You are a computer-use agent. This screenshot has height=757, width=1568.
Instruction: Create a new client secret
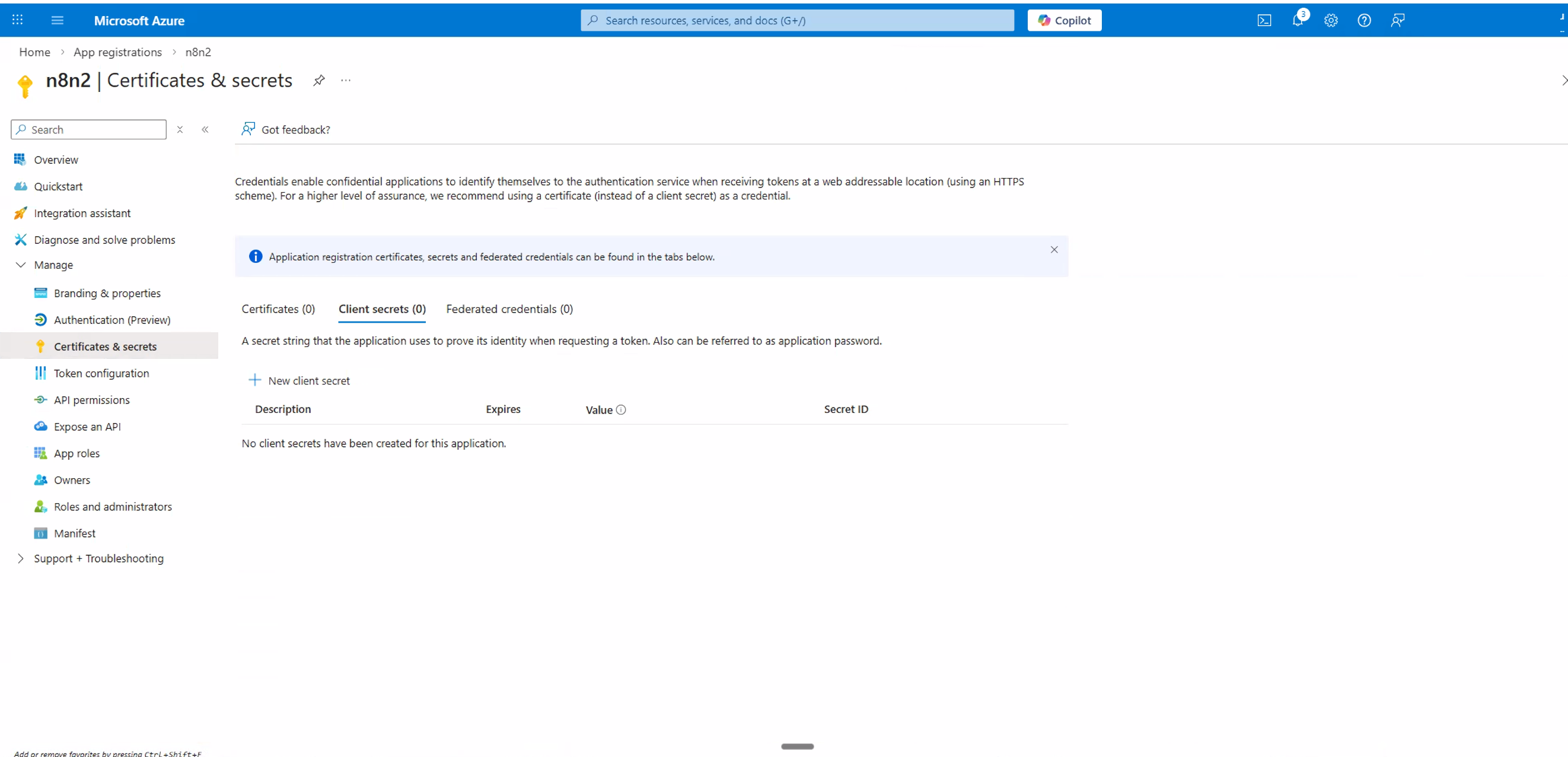pyautogui.click(x=300, y=380)
